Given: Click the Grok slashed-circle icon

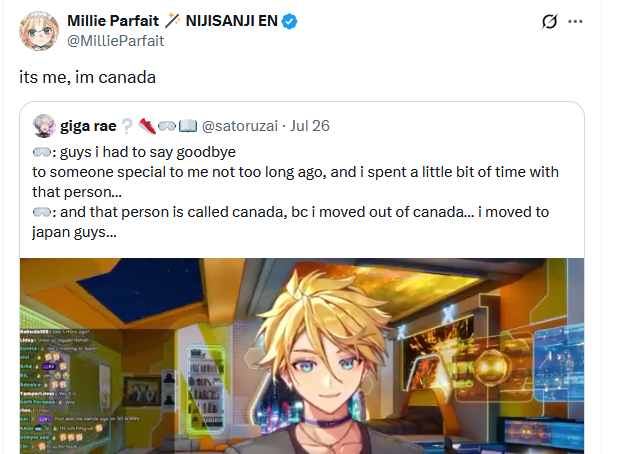Looking at the screenshot, I should [548, 22].
